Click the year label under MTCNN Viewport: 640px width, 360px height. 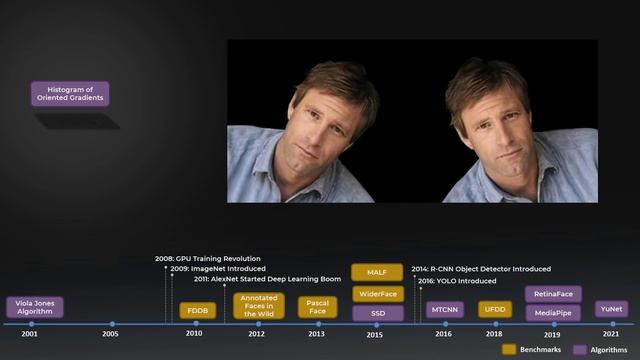point(443,334)
